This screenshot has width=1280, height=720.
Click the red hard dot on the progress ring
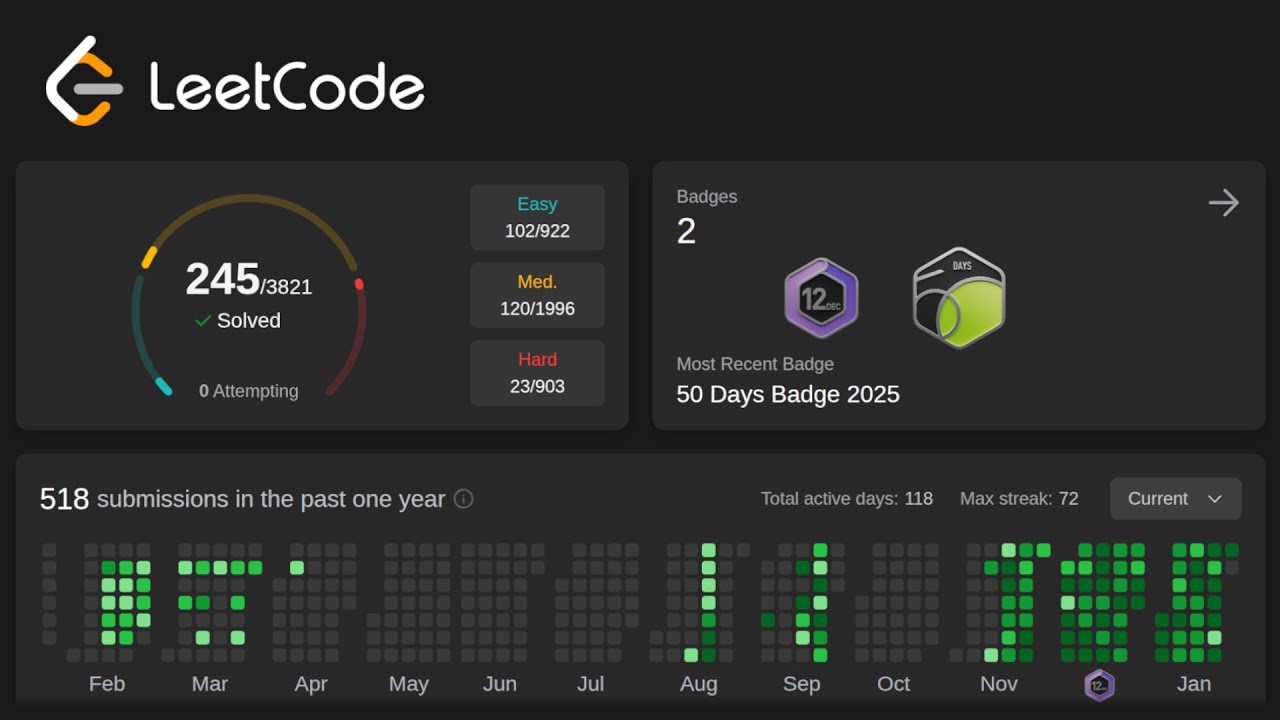point(359,284)
